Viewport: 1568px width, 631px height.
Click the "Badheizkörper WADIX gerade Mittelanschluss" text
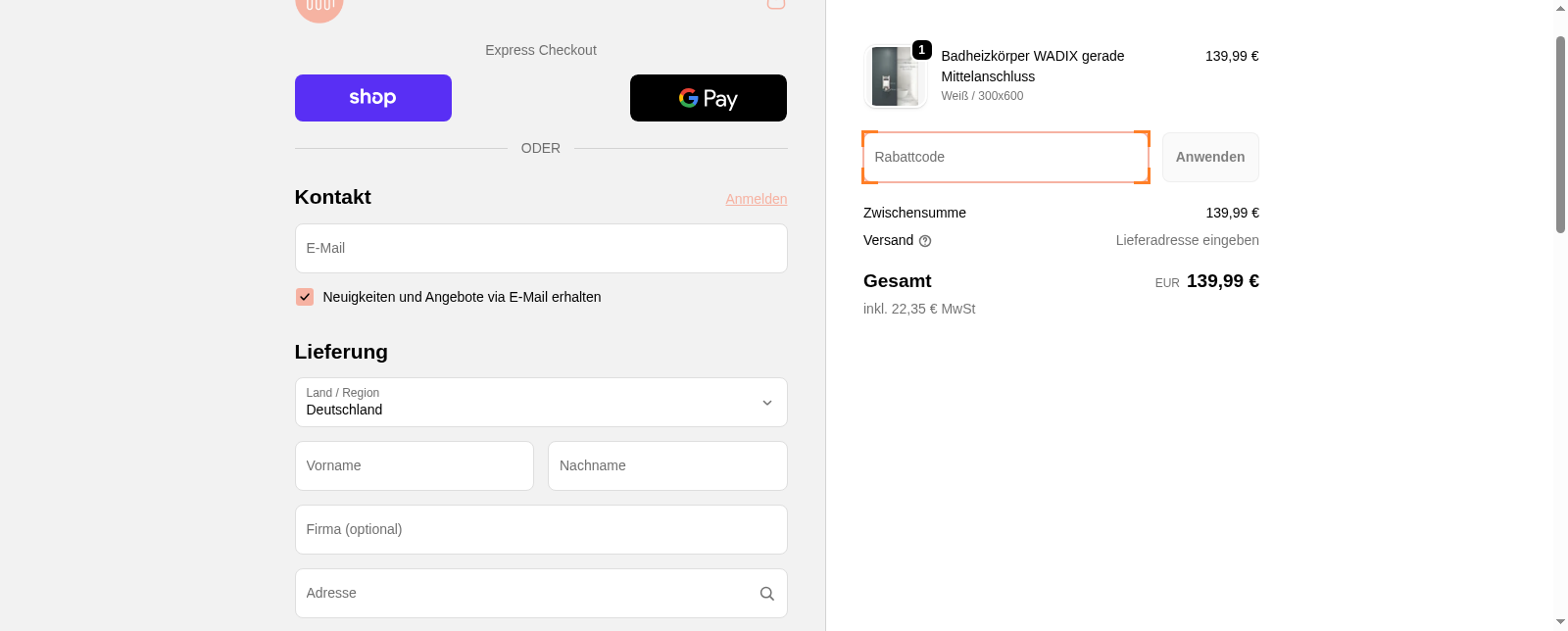pos(1033,66)
